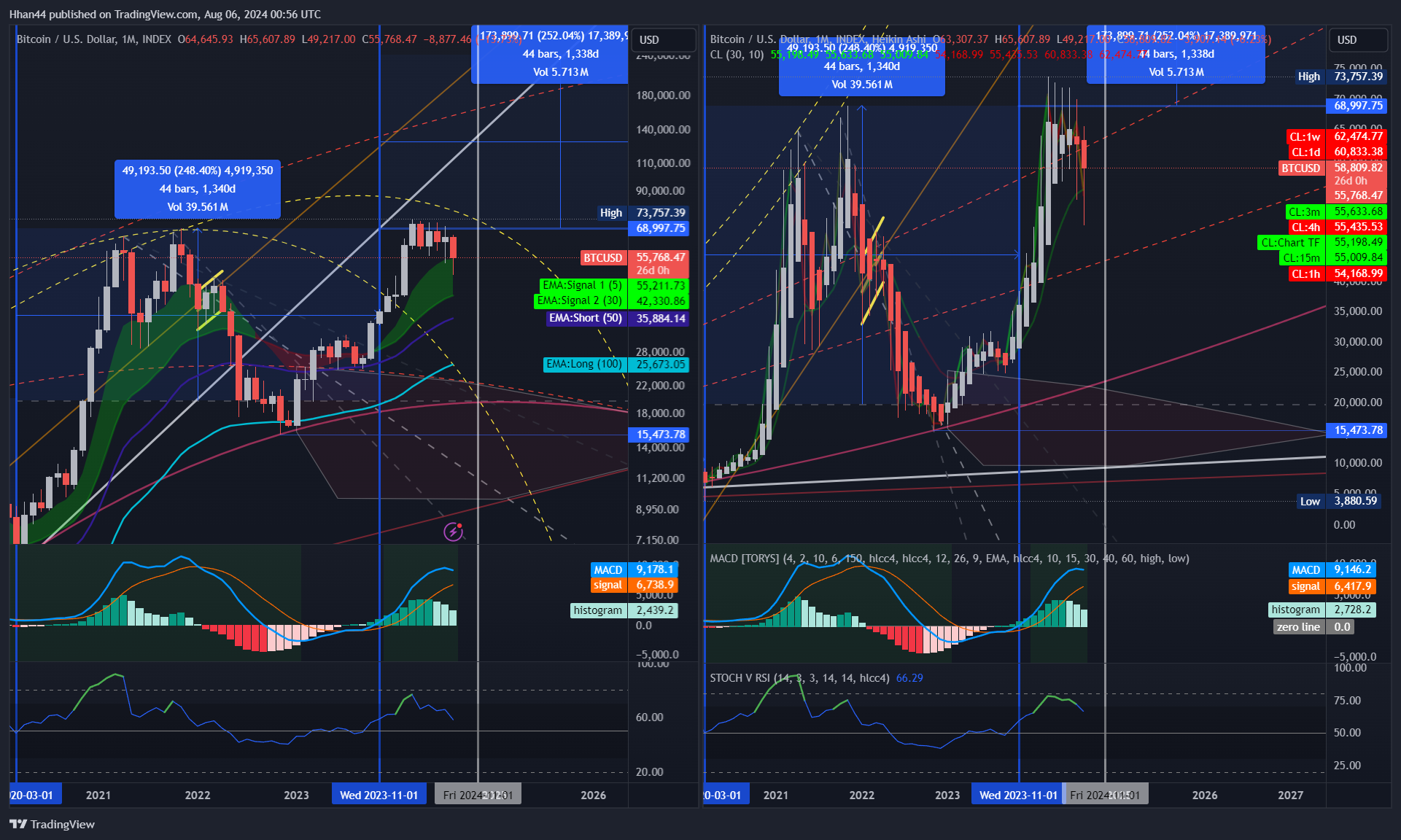The image size is (1401, 840).
Task: Click the grey 'zero line' label
Action: click(x=1299, y=627)
